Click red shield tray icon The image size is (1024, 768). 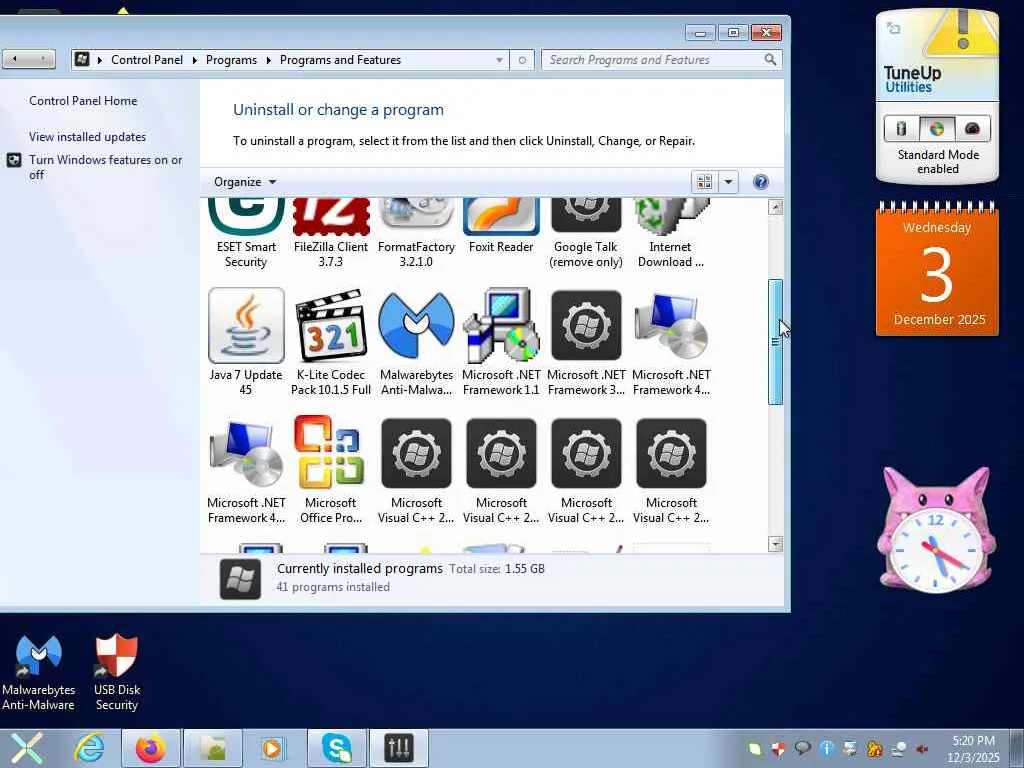(x=778, y=748)
